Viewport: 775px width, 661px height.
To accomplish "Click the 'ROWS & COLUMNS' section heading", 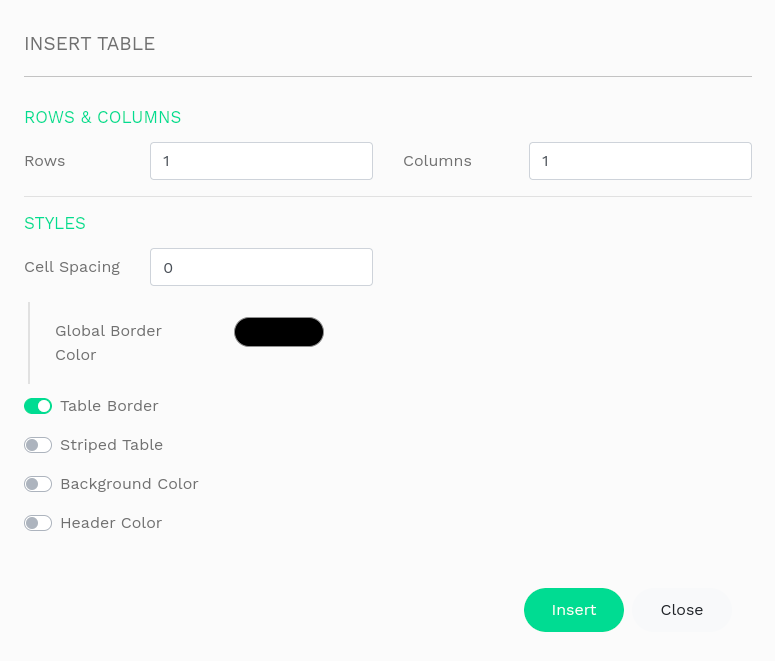I will point(103,117).
